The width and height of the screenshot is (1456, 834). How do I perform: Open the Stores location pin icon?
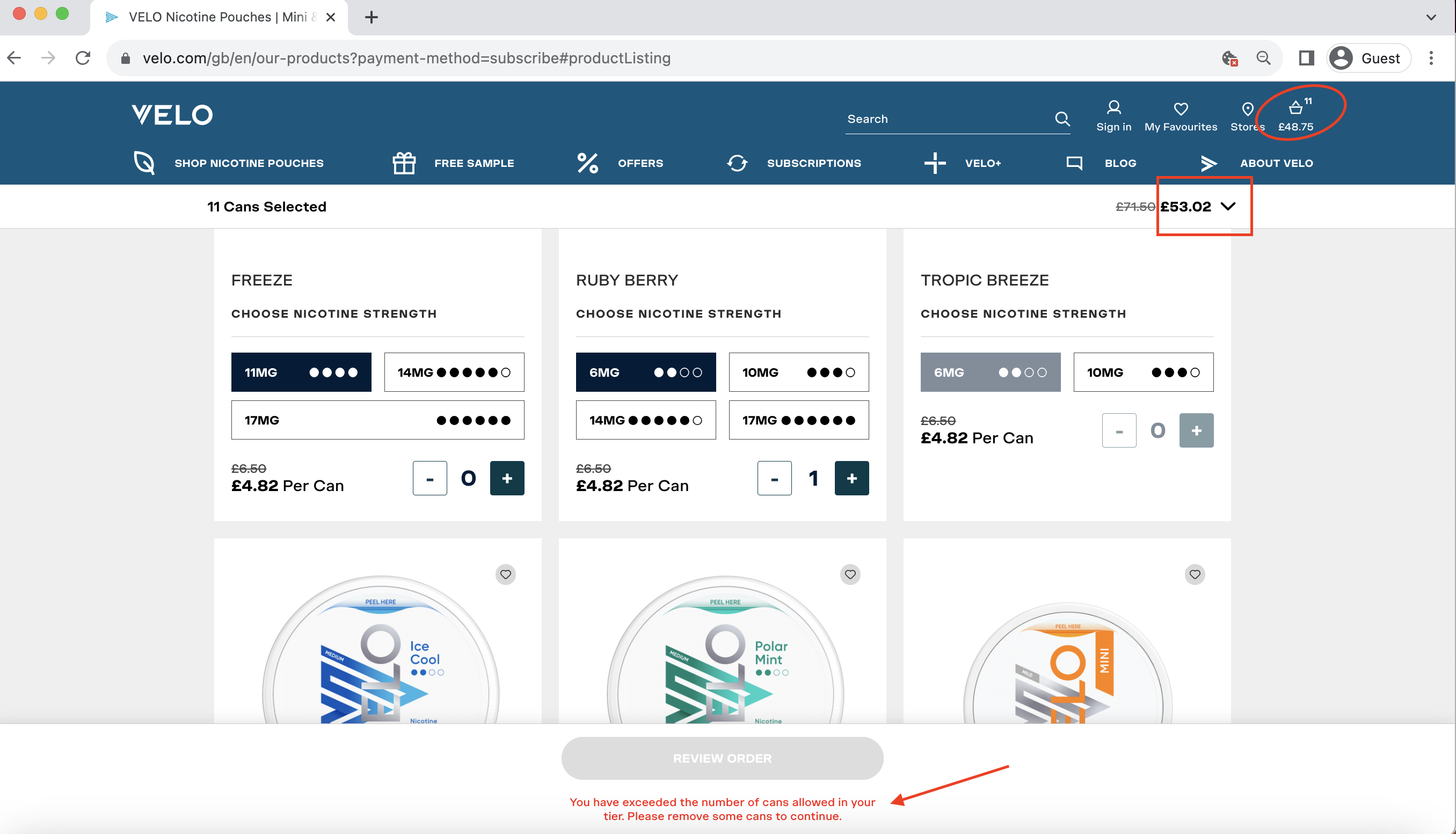coord(1248,109)
